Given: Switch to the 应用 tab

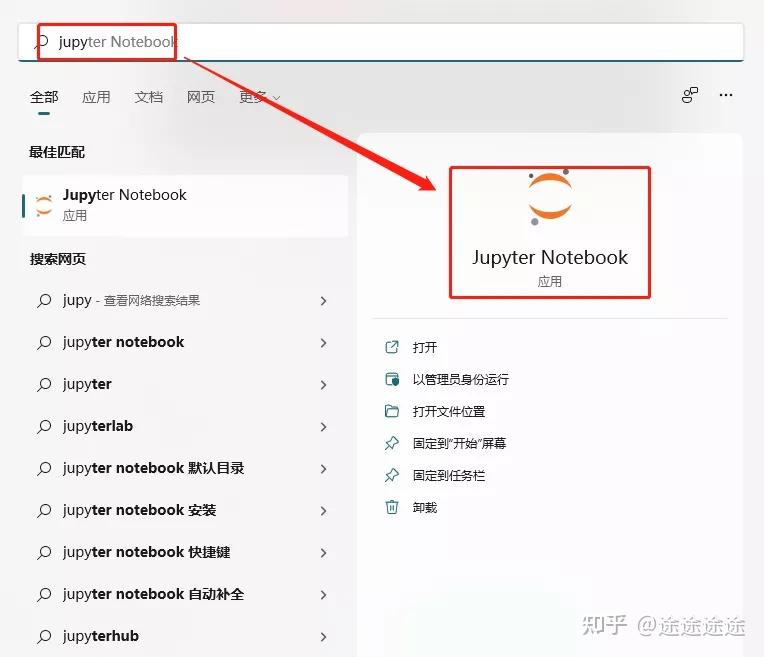Looking at the screenshot, I should [96, 97].
